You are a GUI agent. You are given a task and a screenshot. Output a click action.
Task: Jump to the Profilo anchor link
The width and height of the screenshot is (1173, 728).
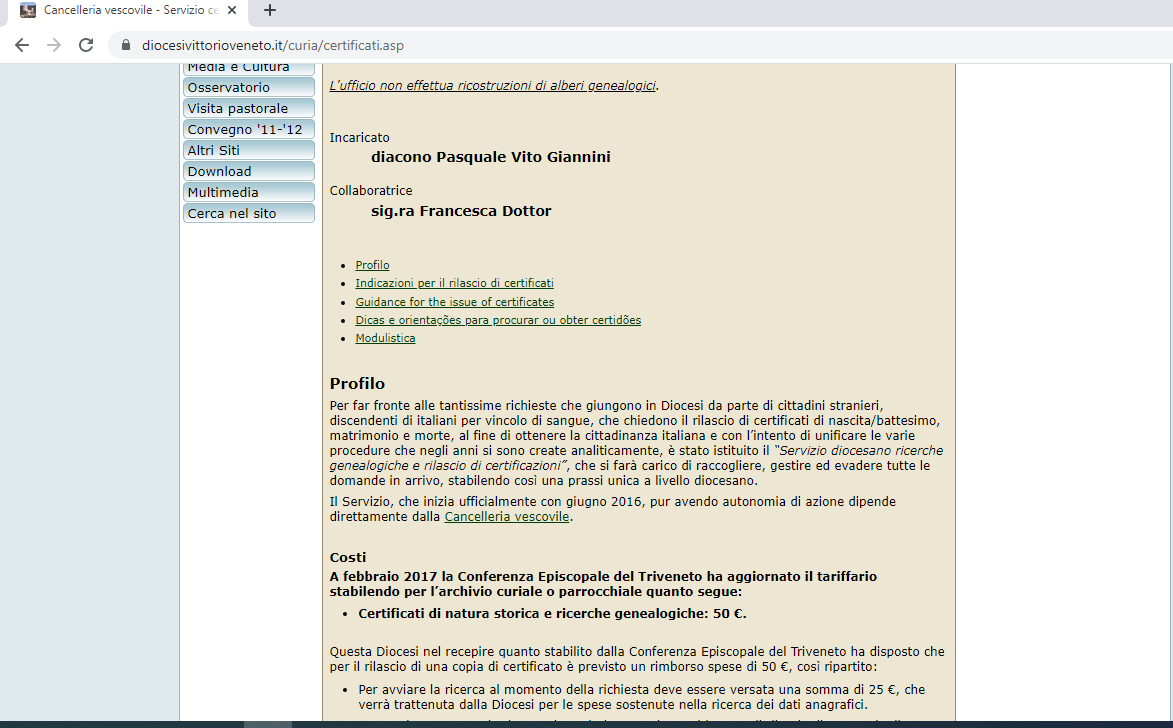tap(372, 265)
